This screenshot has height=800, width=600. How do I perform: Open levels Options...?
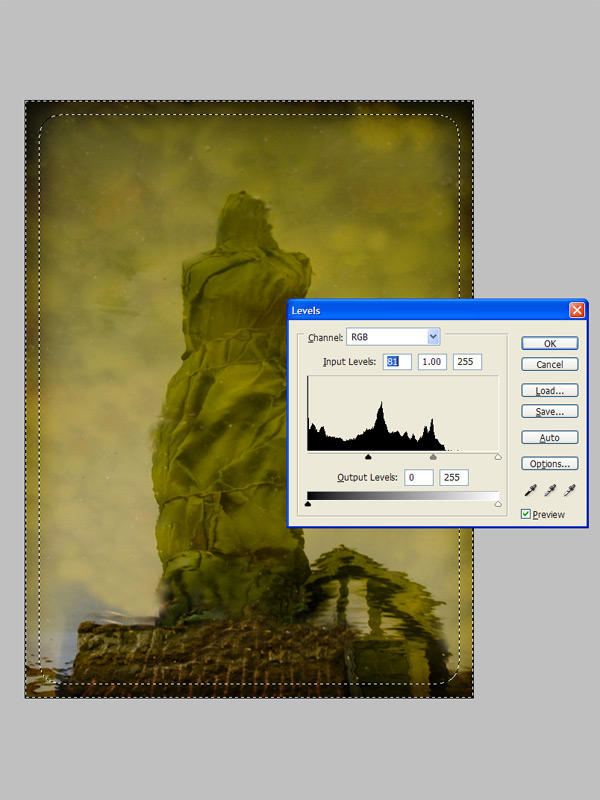(549, 463)
